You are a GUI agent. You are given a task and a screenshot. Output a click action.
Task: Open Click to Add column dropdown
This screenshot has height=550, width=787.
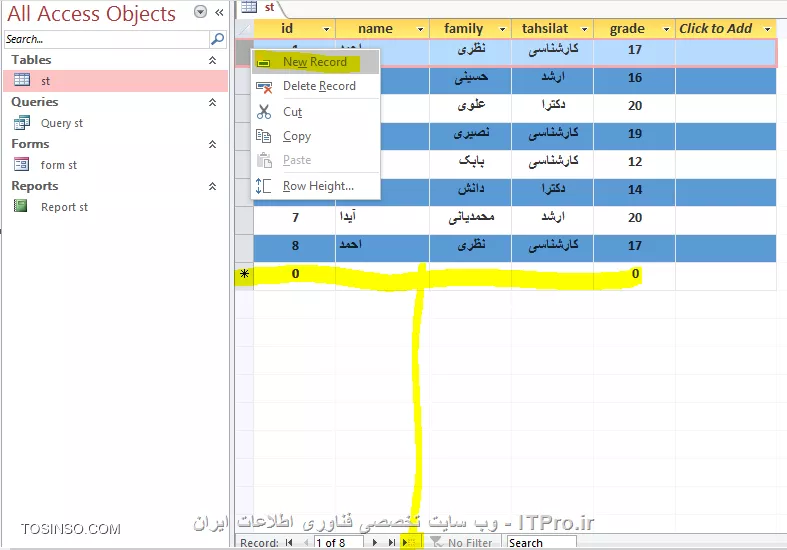click(767, 30)
